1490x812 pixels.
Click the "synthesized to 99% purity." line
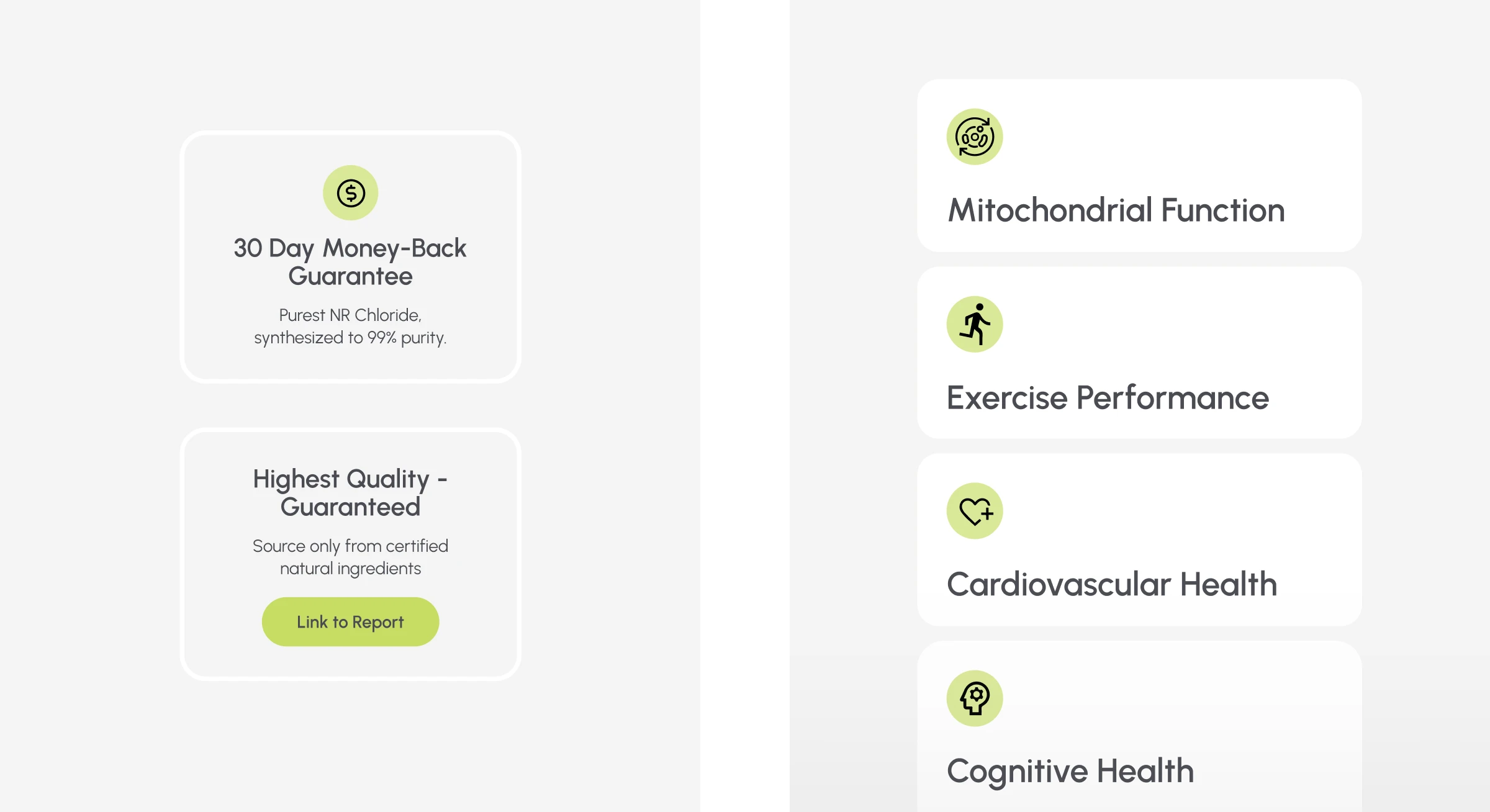tap(350, 338)
